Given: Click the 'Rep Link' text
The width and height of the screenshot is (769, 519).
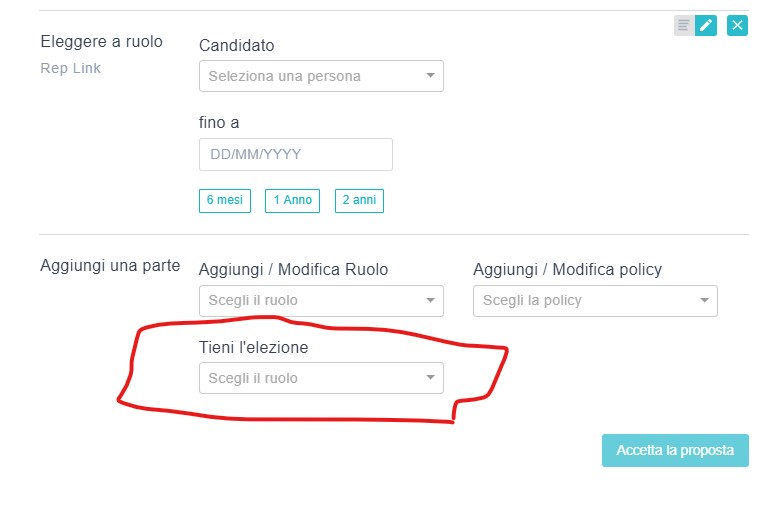Looking at the screenshot, I should (70, 68).
